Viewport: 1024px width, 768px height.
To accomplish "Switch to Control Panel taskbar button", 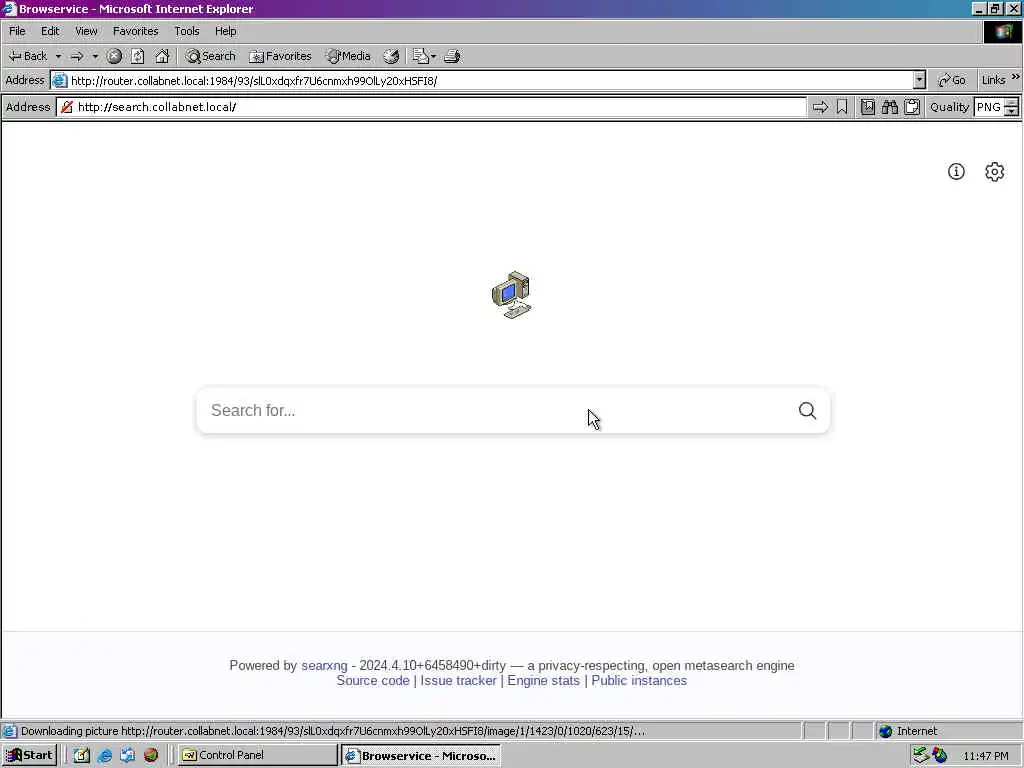I will (258, 755).
